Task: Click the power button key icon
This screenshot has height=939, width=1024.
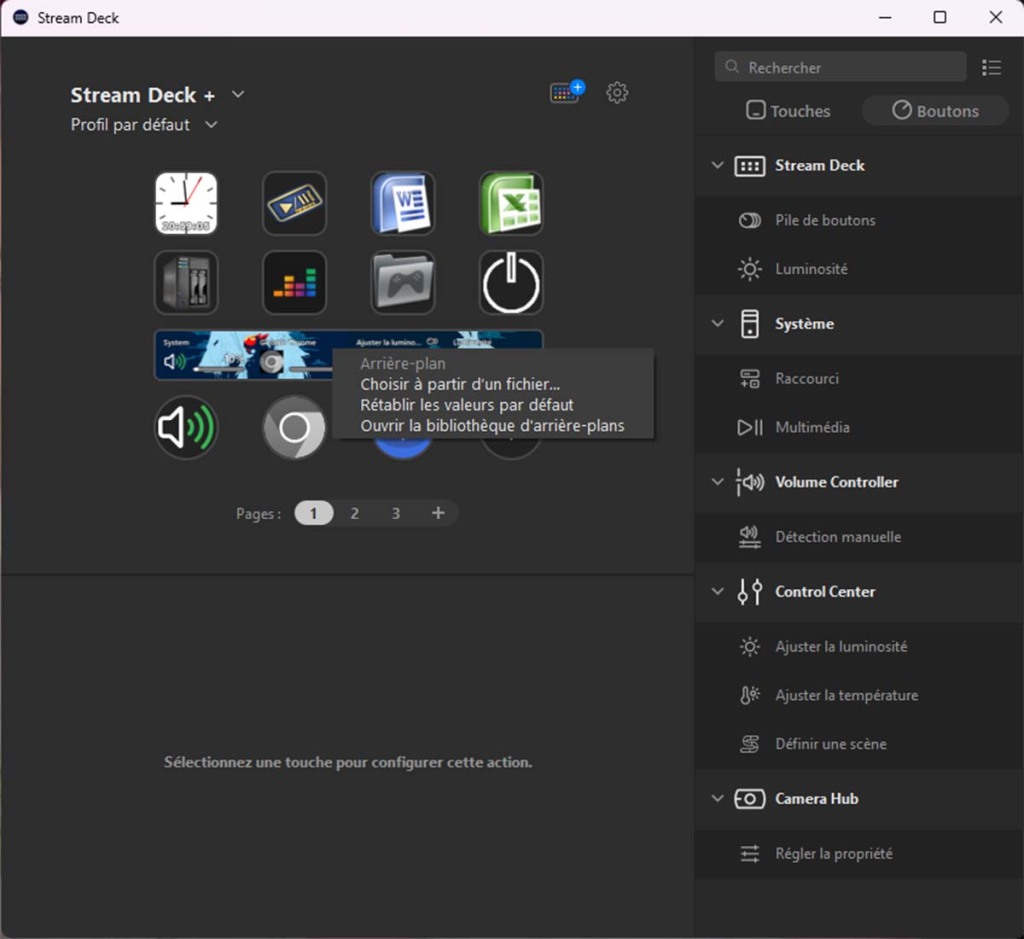Action: pyautogui.click(x=510, y=282)
